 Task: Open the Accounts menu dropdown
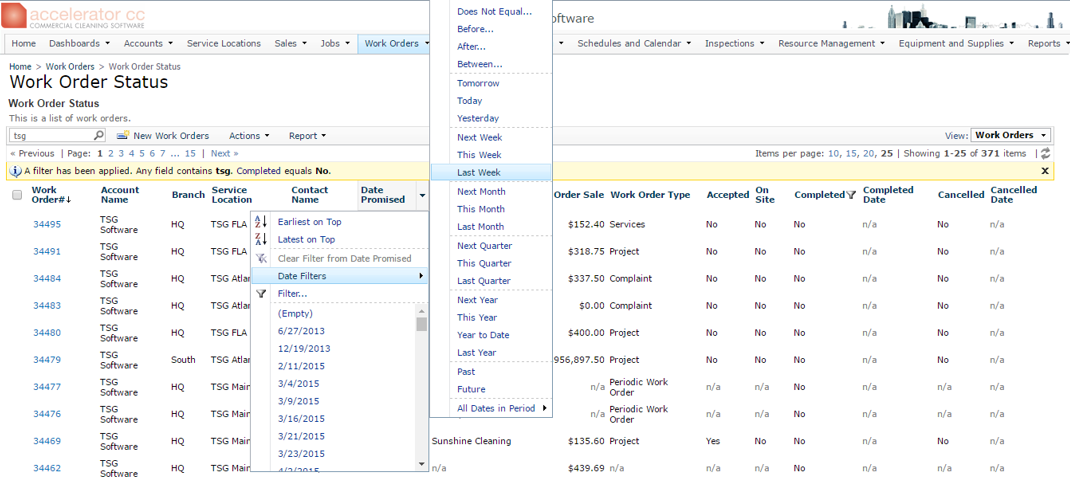click(148, 43)
